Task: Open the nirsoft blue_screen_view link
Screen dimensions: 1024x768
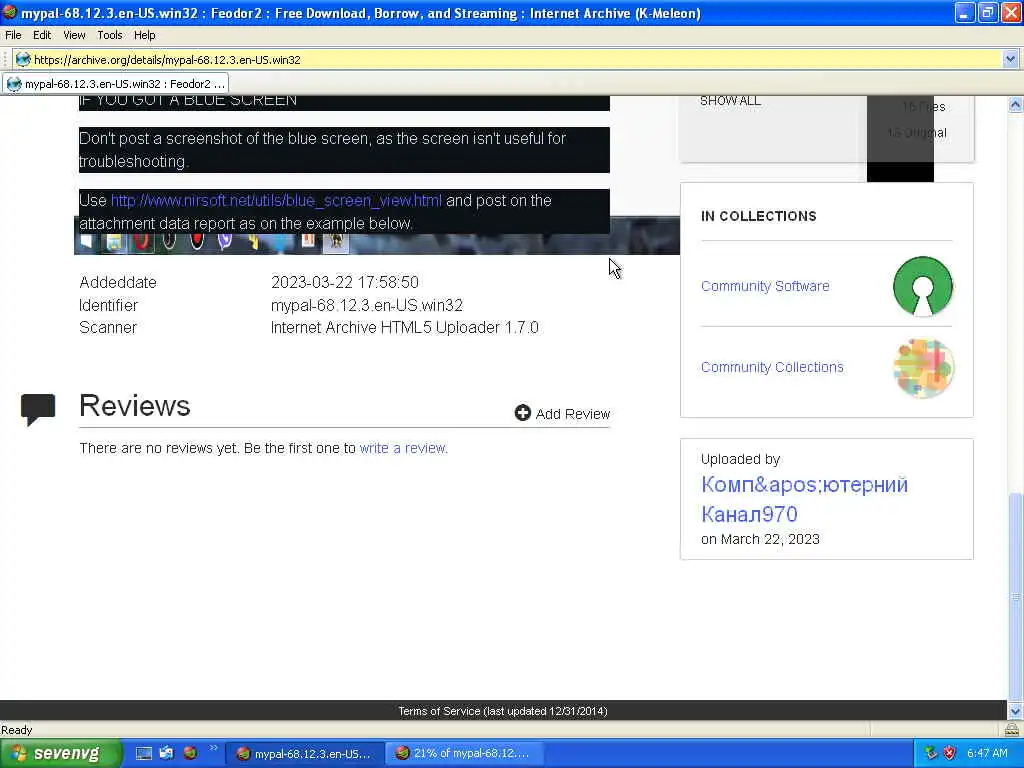Action: pyautogui.click(x=276, y=200)
